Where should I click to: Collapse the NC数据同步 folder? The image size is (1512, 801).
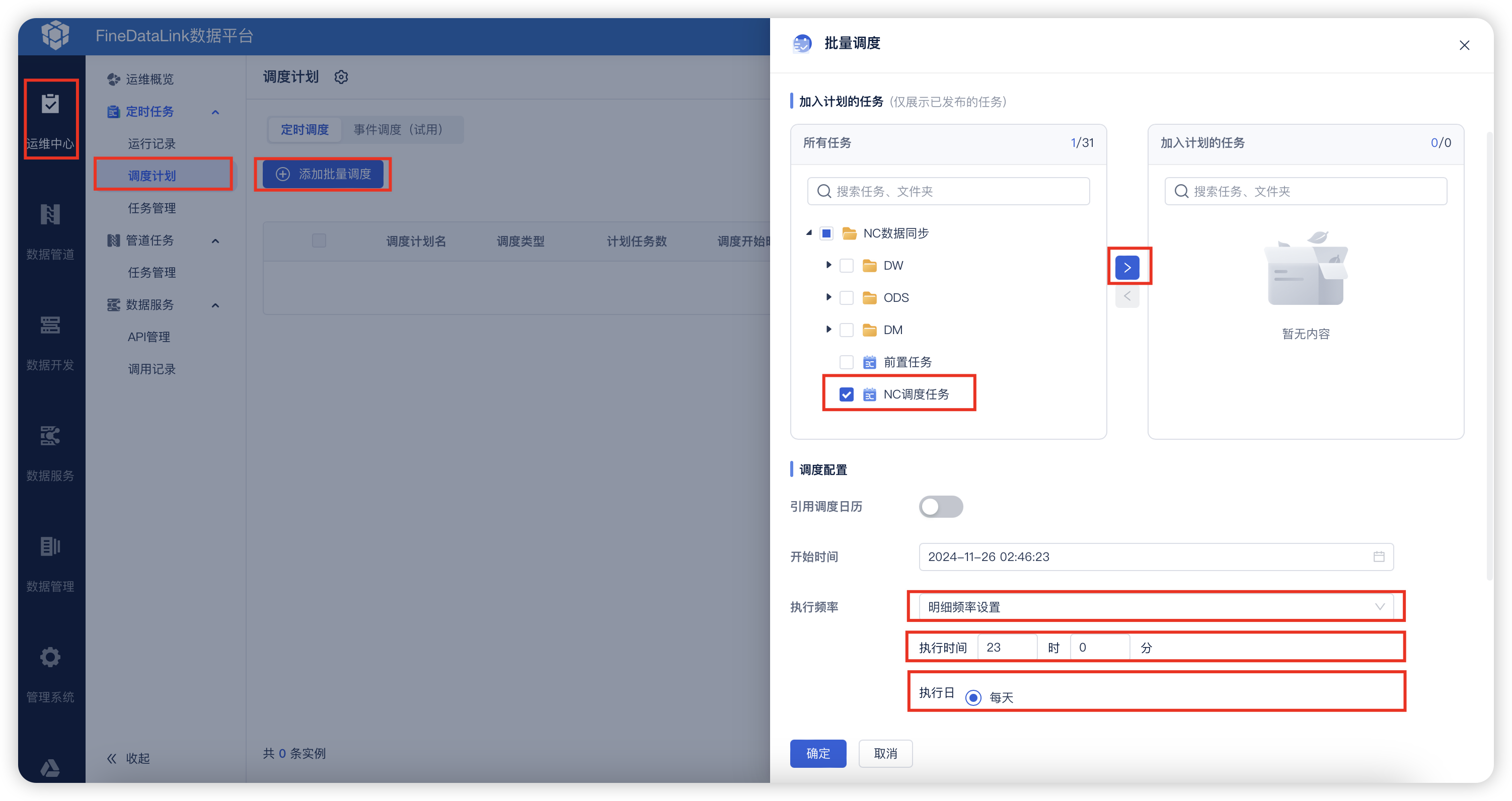[809, 233]
